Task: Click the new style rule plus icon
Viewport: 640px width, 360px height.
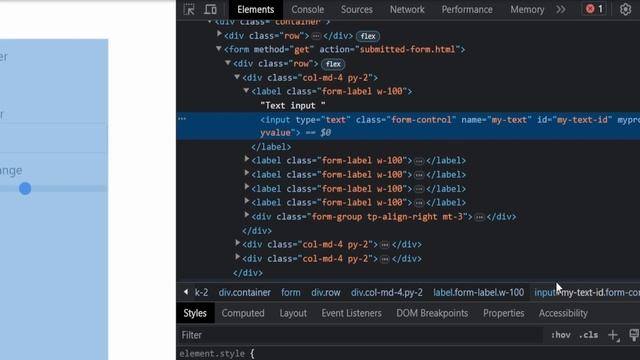Action: [x=613, y=335]
